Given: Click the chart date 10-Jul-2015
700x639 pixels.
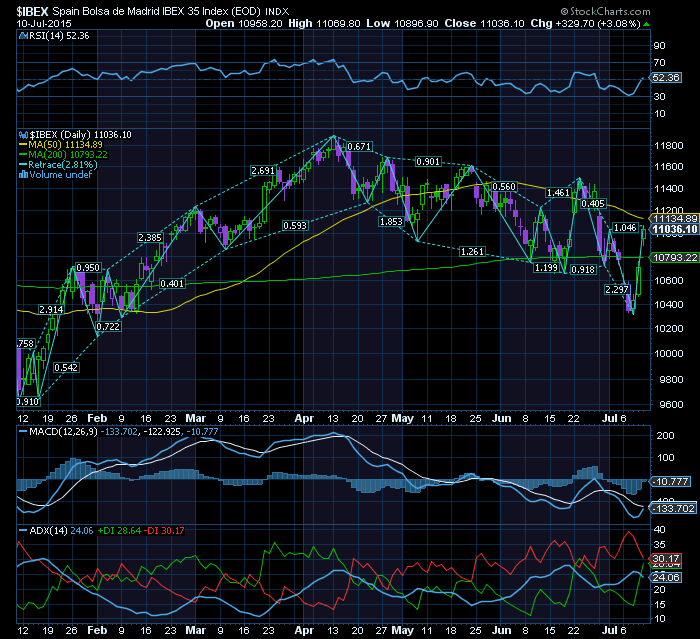Looking at the screenshot, I should (44, 23).
